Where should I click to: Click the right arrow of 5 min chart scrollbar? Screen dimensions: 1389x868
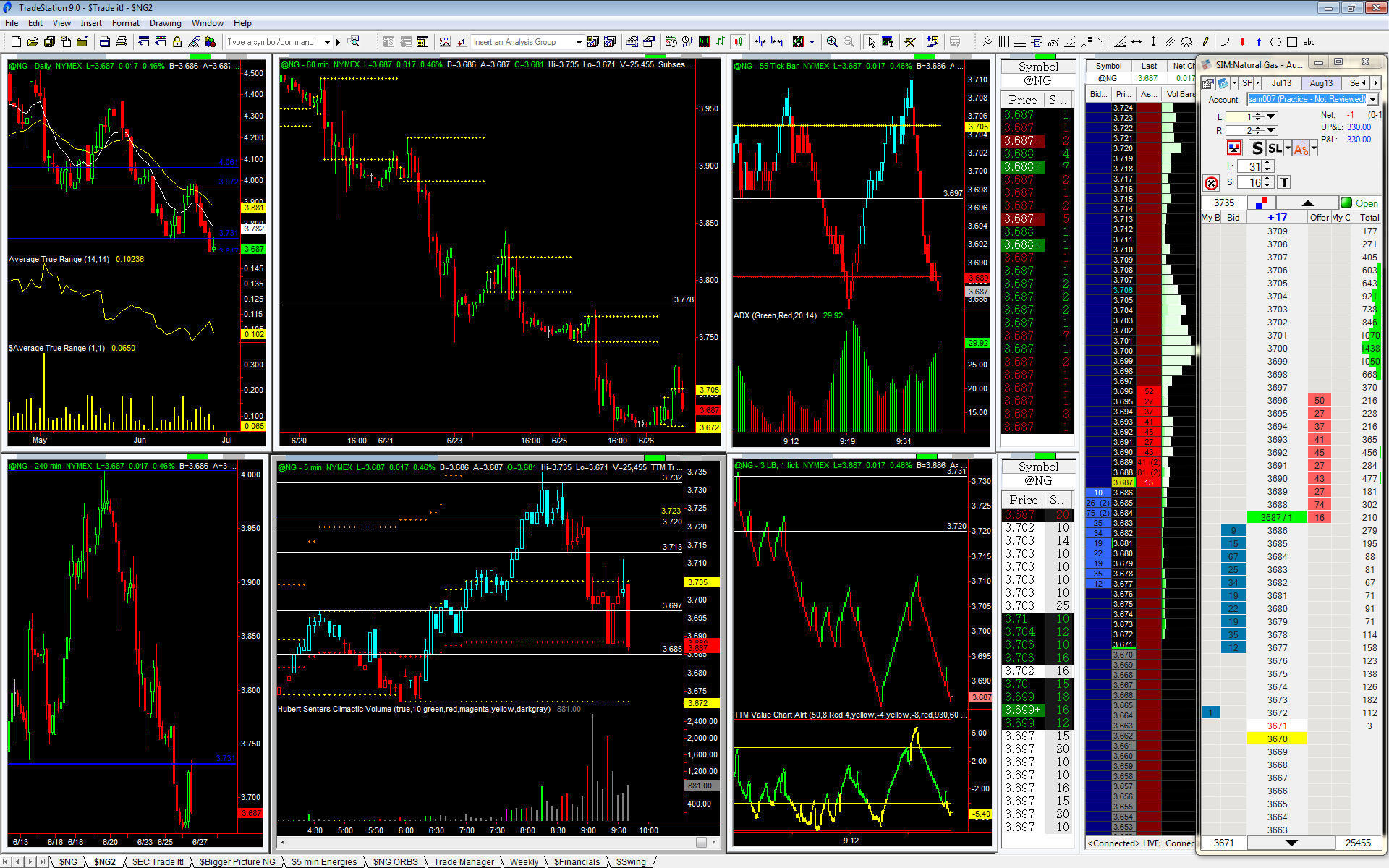(714, 842)
